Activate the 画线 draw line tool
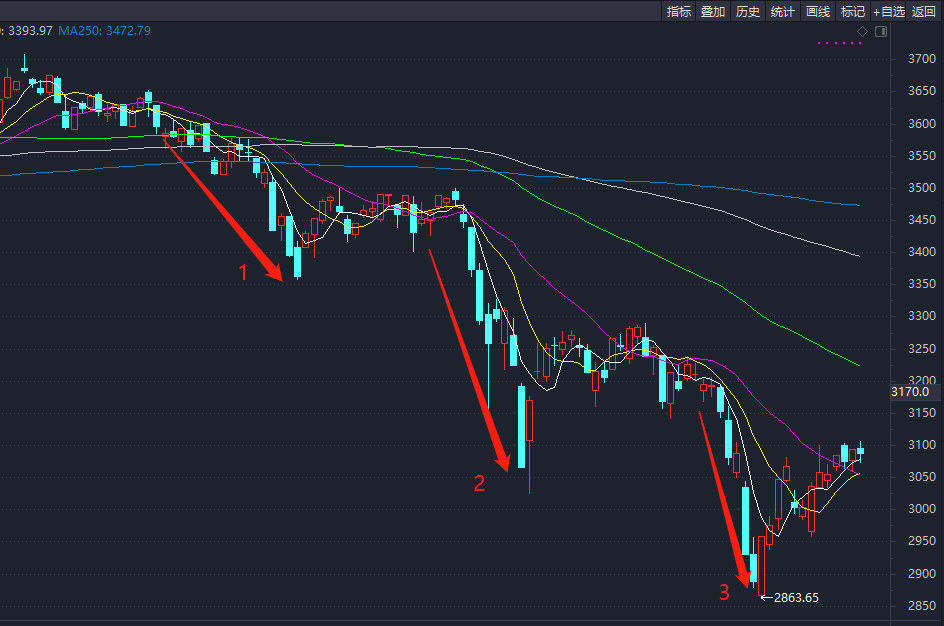Image resolution: width=944 pixels, height=626 pixels. [x=818, y=11]
